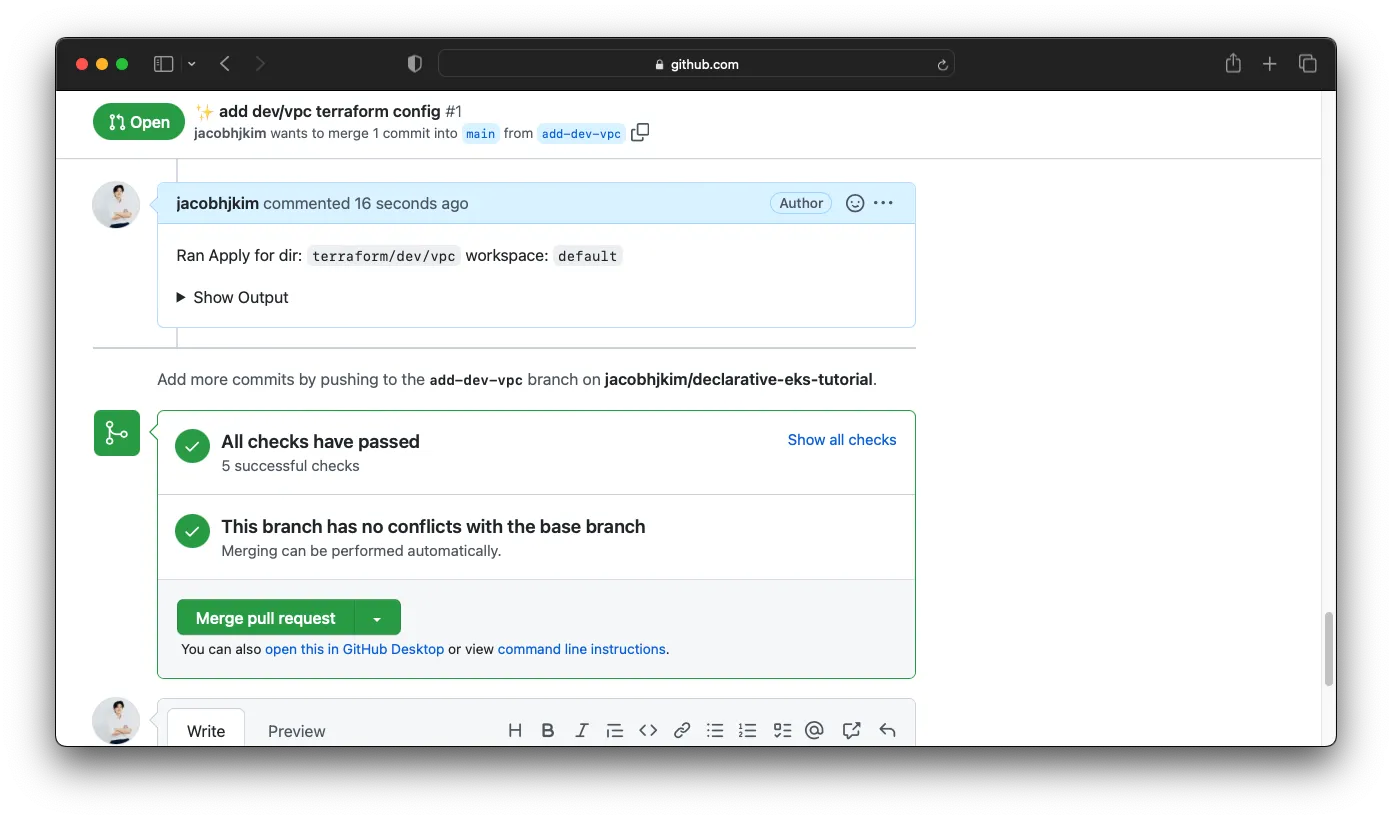Expand the Show Output disclosure triangle

click(x=180, y=297)
